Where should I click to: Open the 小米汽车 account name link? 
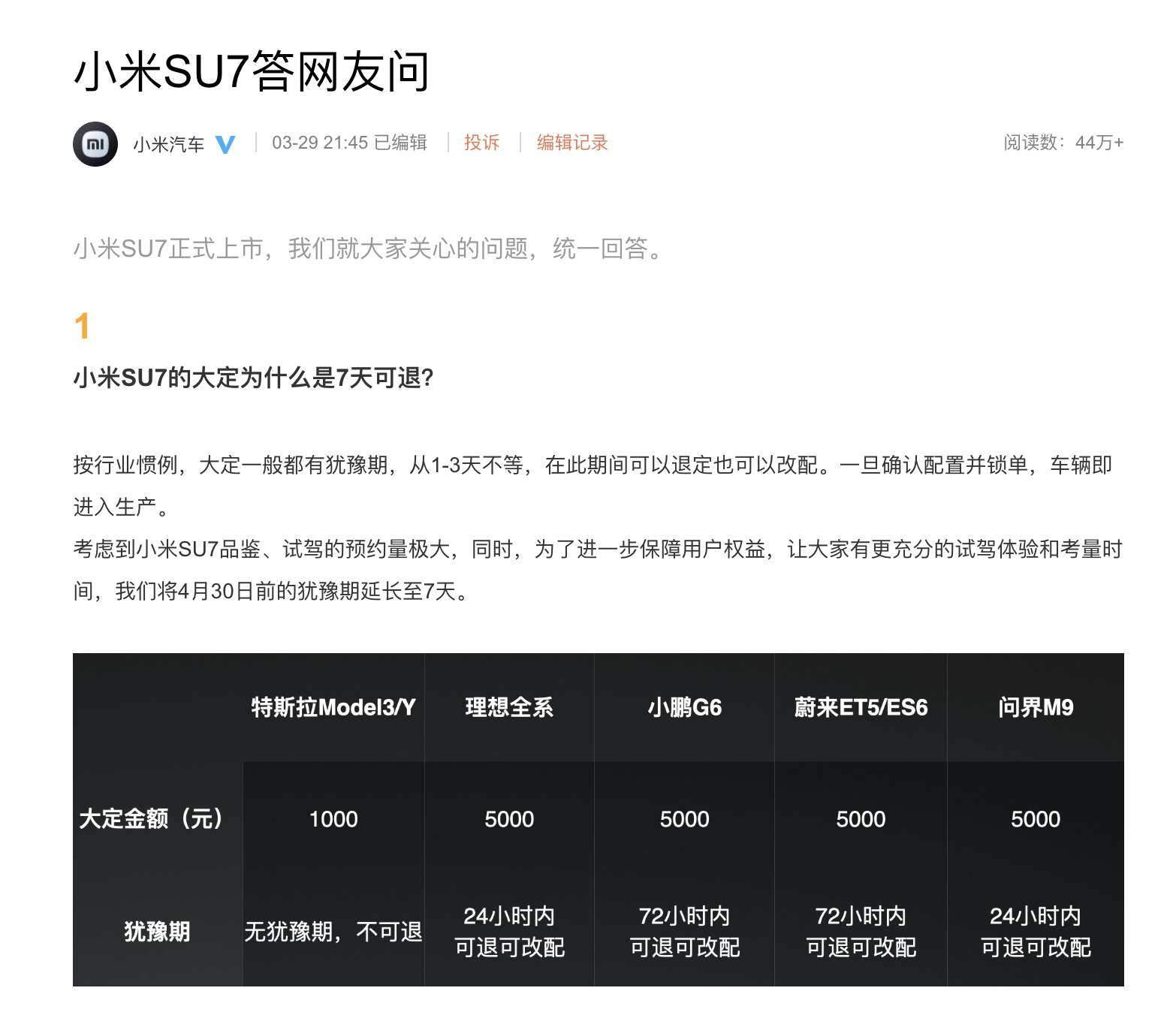point(168,144)
